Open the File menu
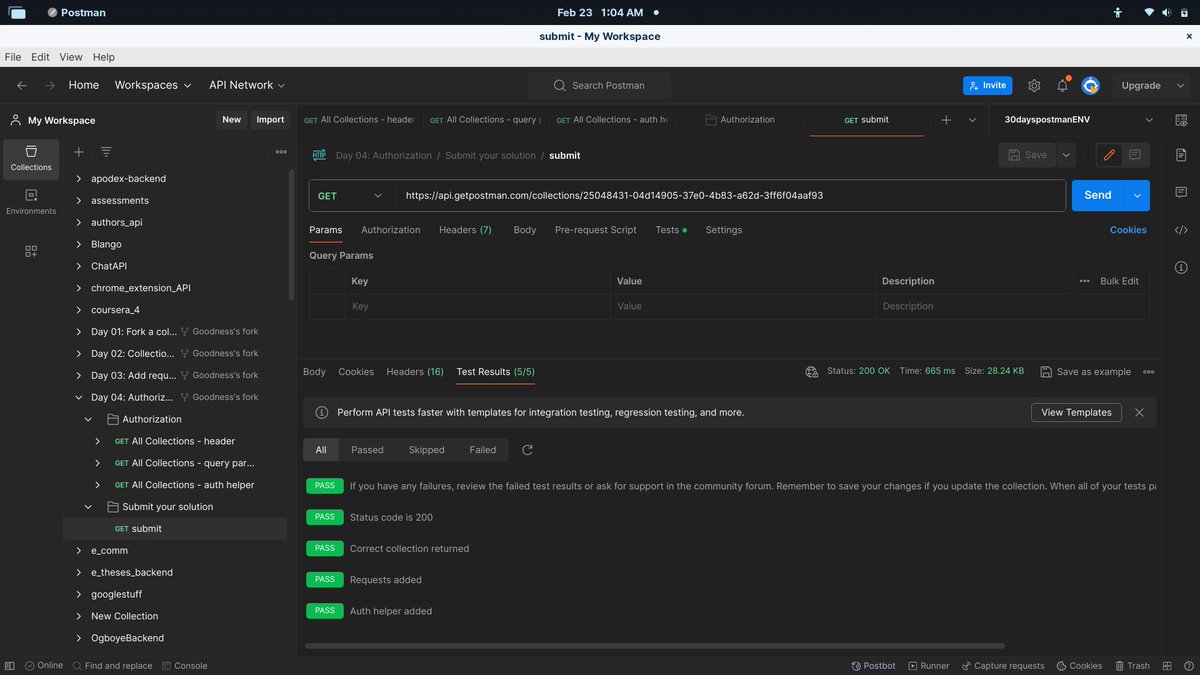The width and height of the screenshot is (1200, 675). [x=13, y=57]
